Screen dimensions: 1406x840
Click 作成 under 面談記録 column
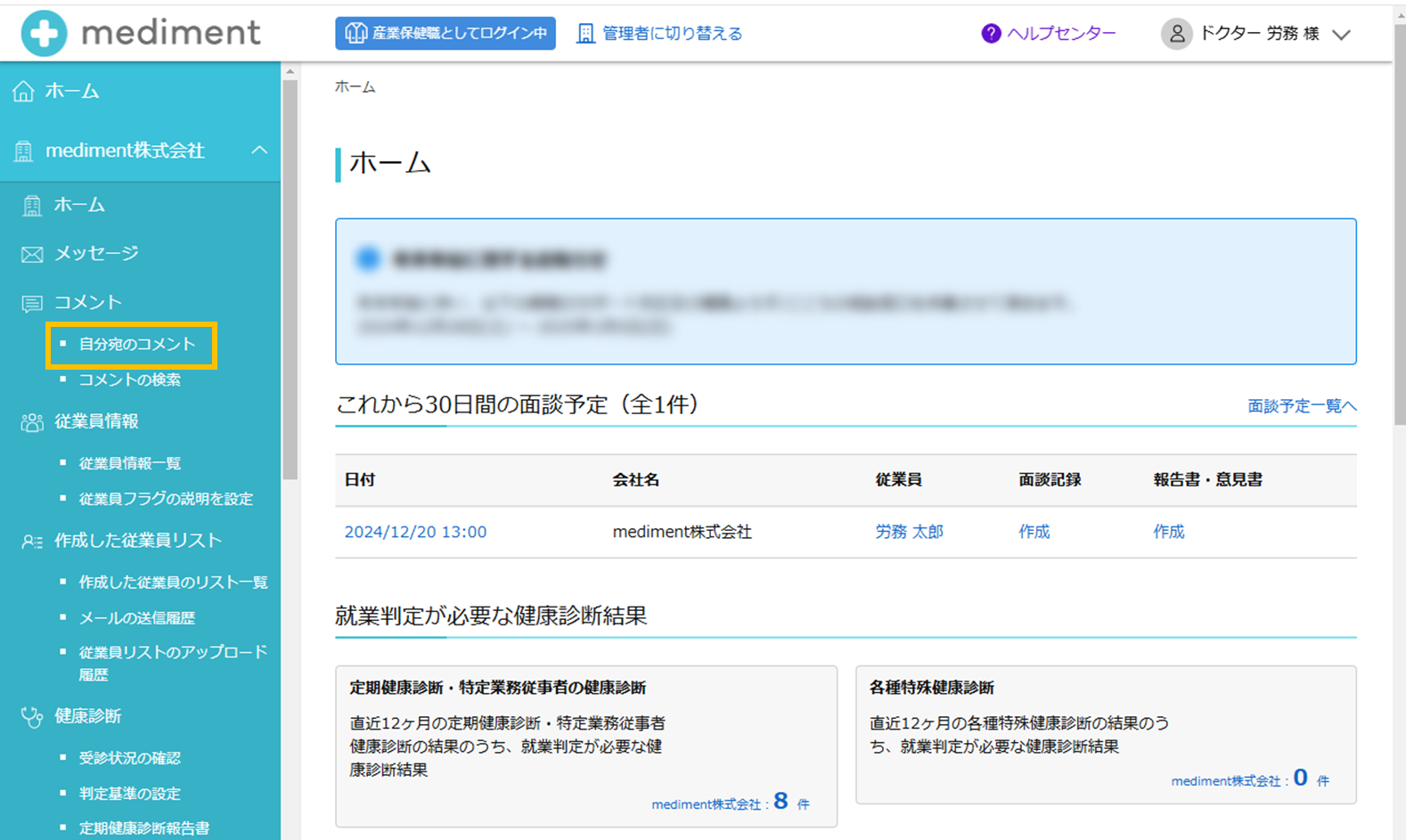(x=1034, y=532)
